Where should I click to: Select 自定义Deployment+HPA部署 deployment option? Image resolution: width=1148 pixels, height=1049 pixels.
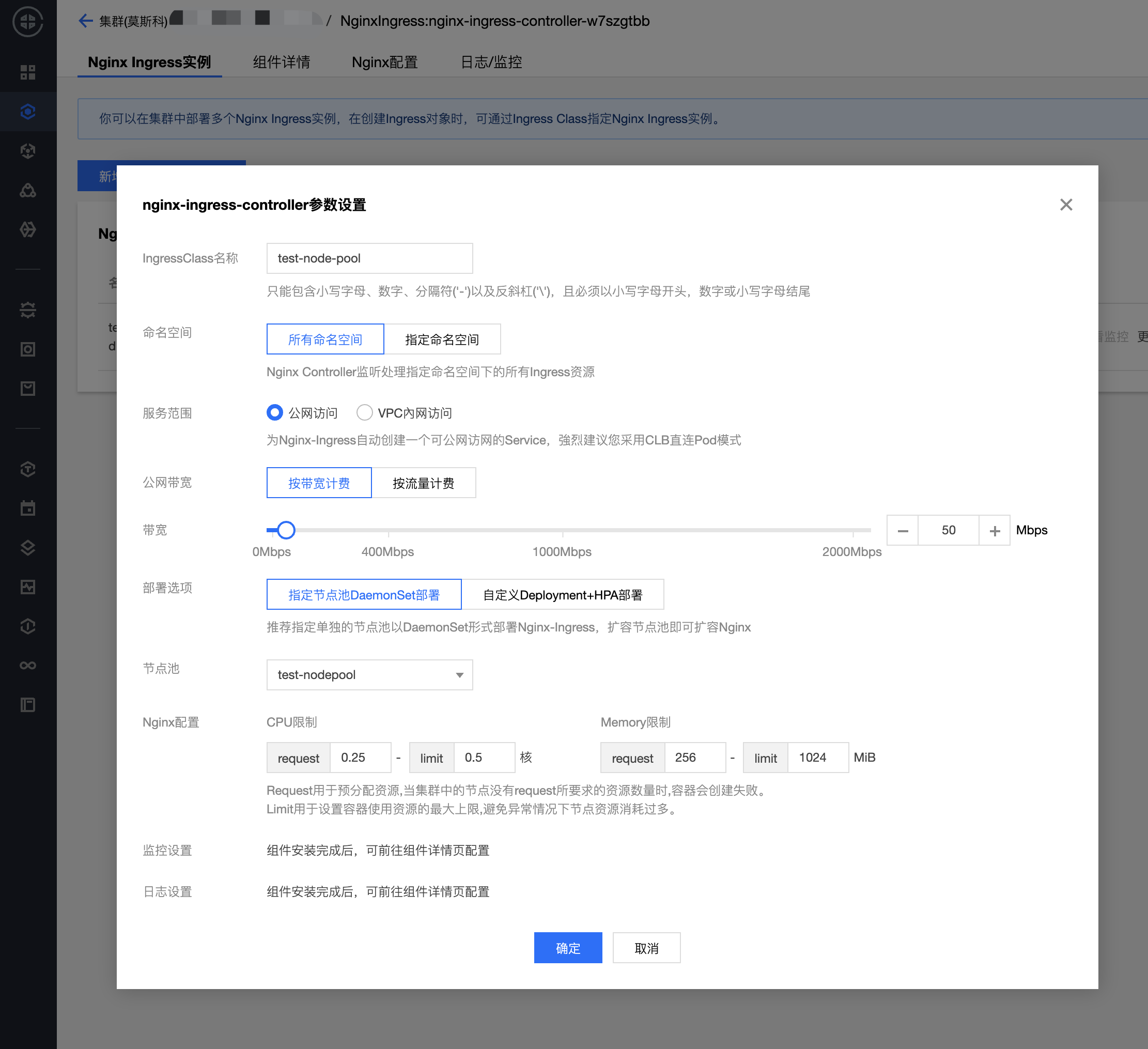[x=562, y=595]
